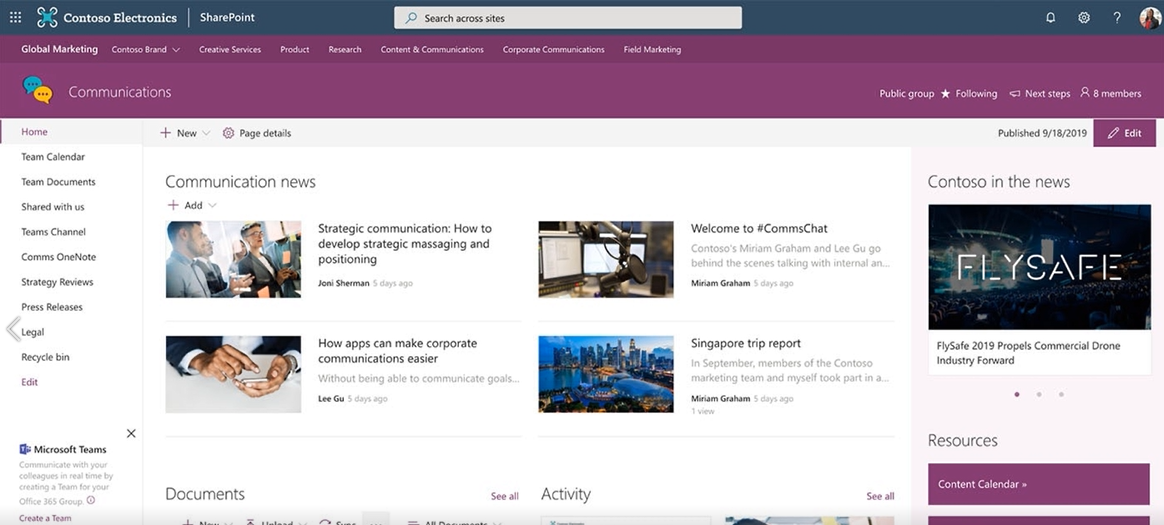Open Creative Services in hub navigation

tap(230, 50)
